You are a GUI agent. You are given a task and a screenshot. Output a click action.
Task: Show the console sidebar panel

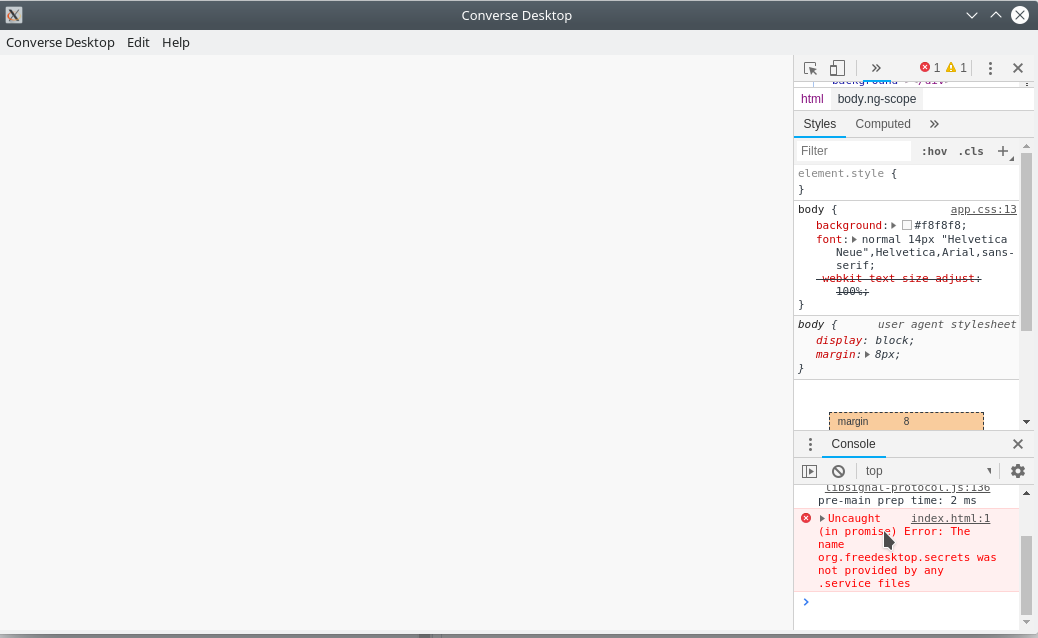click(x=810, y=470)
